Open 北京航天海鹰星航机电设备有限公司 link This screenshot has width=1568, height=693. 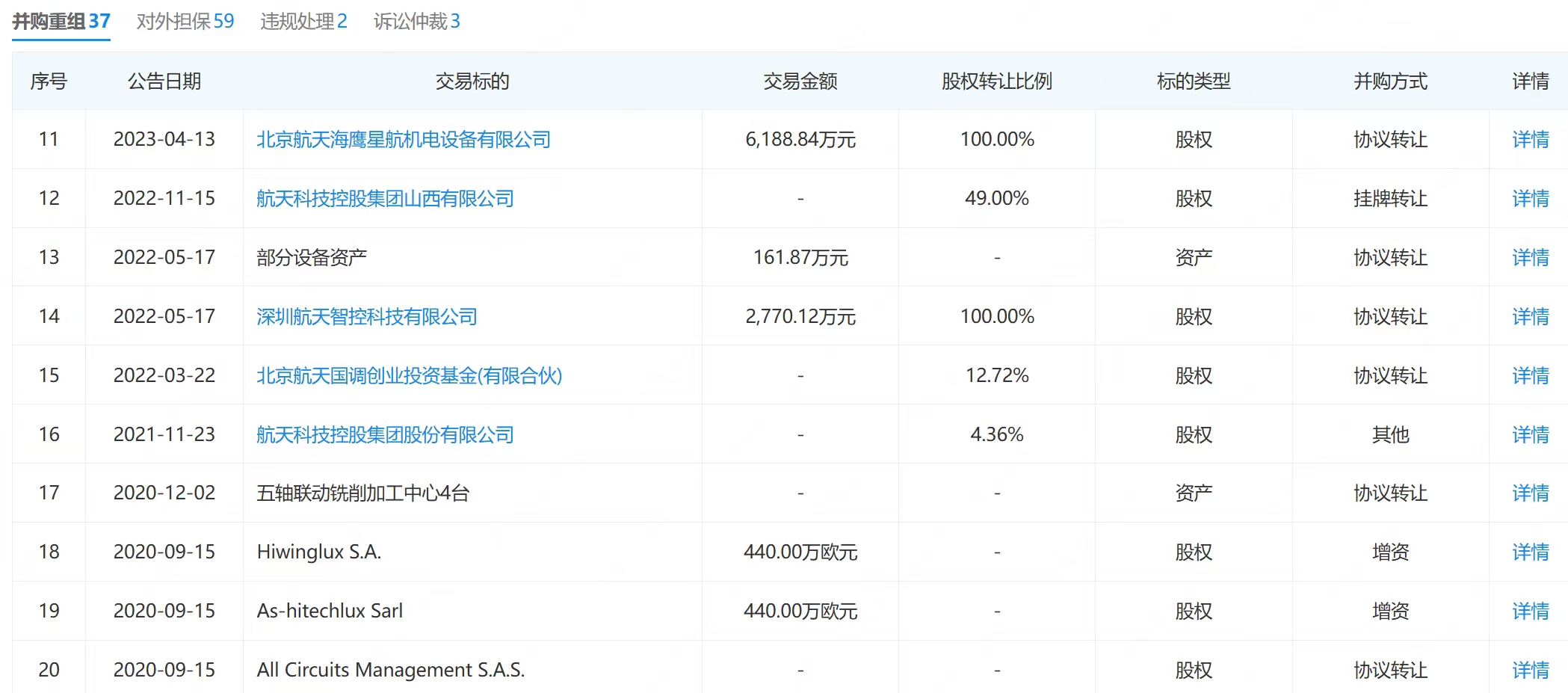[x=404, y=140]
